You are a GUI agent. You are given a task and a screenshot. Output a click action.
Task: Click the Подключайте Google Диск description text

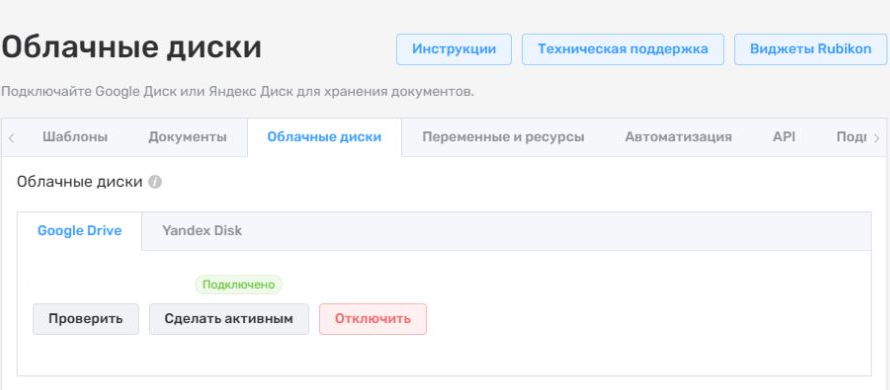[237, 91]
